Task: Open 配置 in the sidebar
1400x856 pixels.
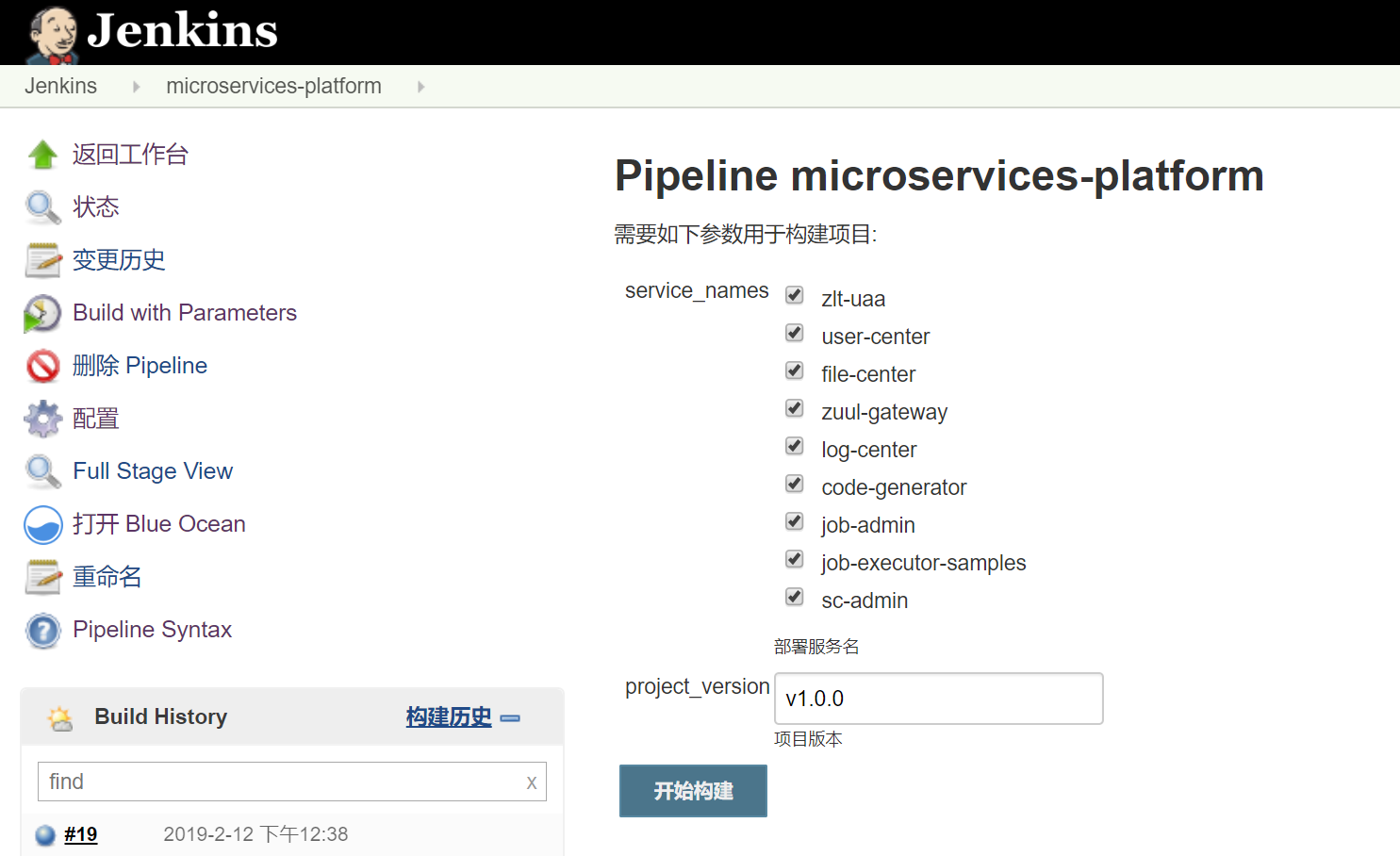Action: [96, 419]
